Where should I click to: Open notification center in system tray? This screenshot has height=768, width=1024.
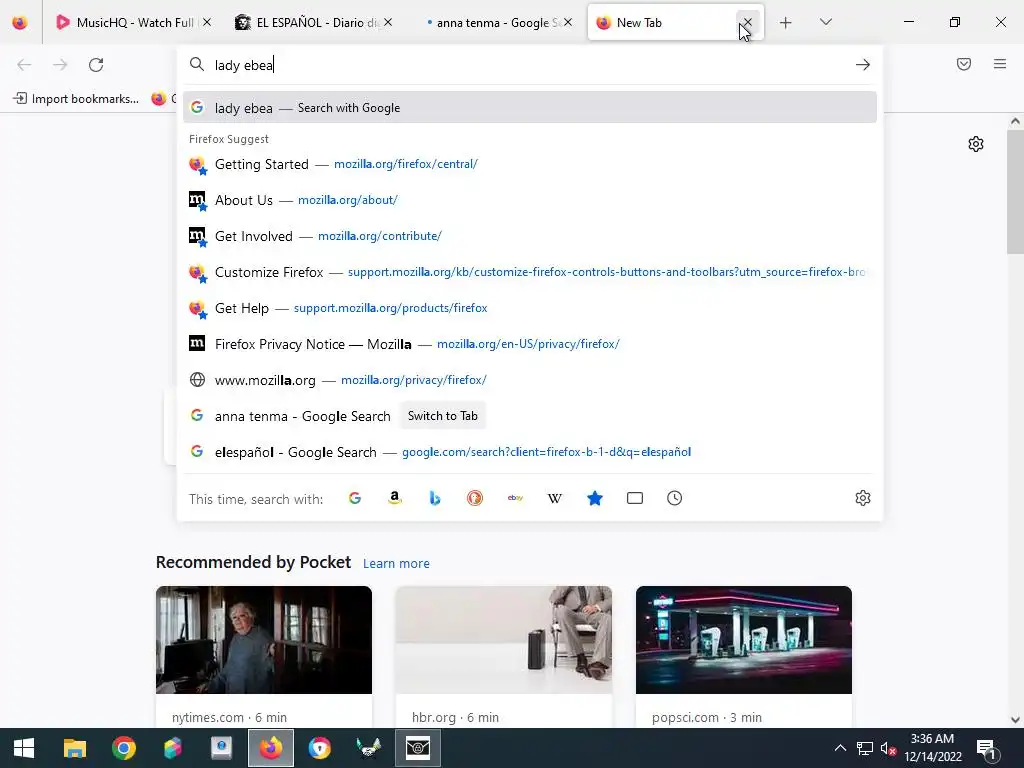click(x=985, y=748)
